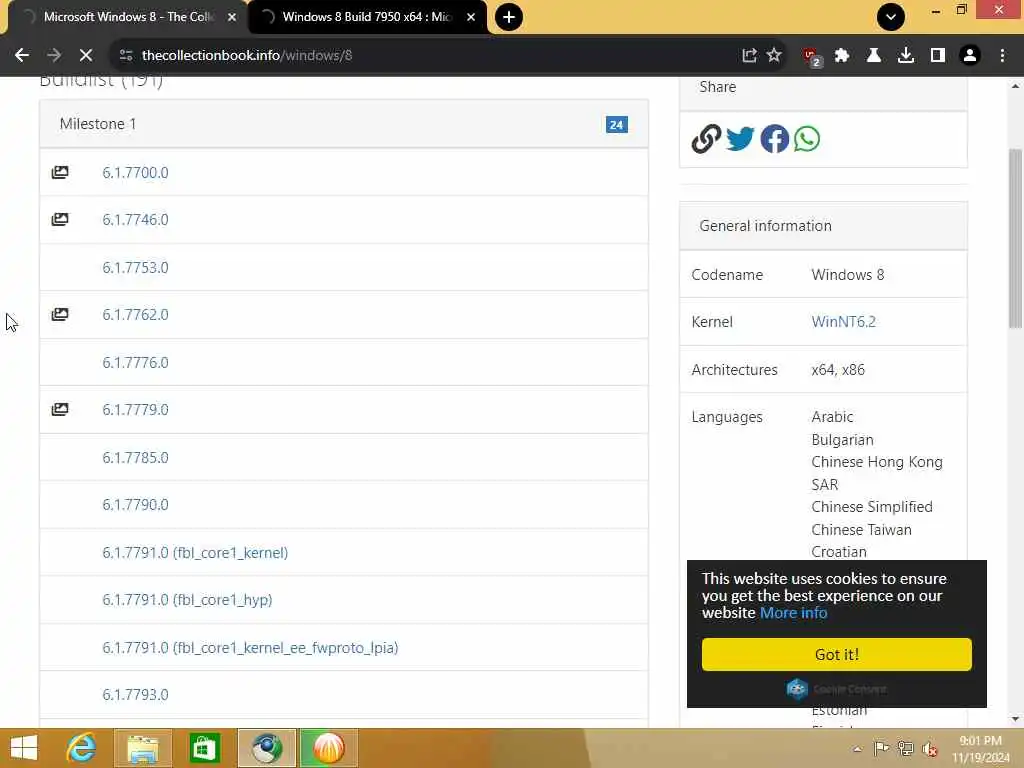Open 6.1.7791.0 (fbl_core1_kernel_ee_fwproto_lpia) link
The image size is (1024, 768).
coord(250,648)
